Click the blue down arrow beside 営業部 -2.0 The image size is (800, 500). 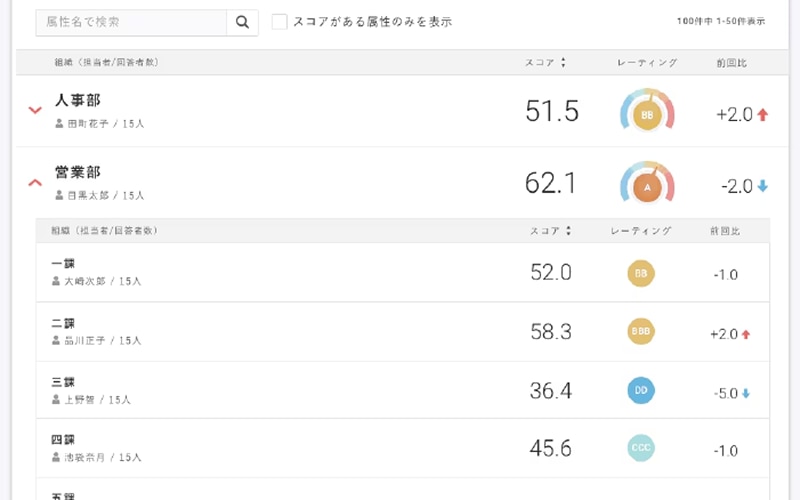pyautogui.click(x=763, y=186)
